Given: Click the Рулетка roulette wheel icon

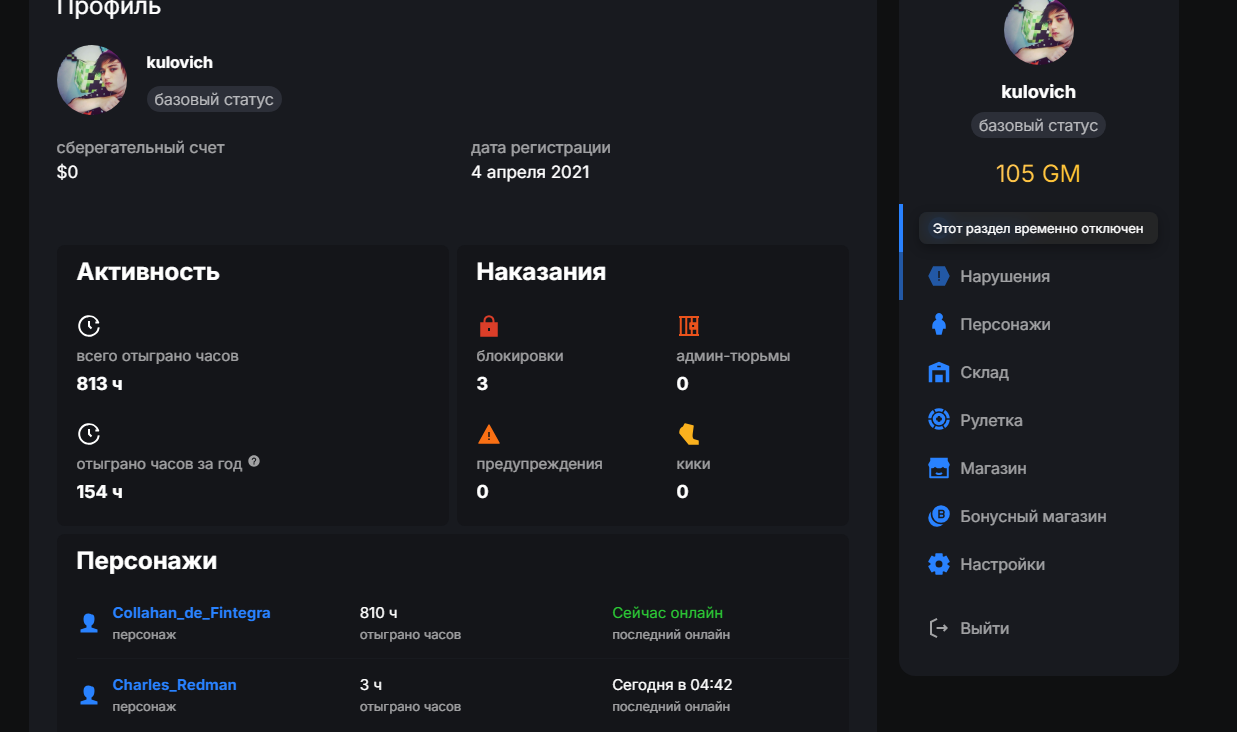Looking at the screenshot, I should pyautogui.click(x=938, y=420).
